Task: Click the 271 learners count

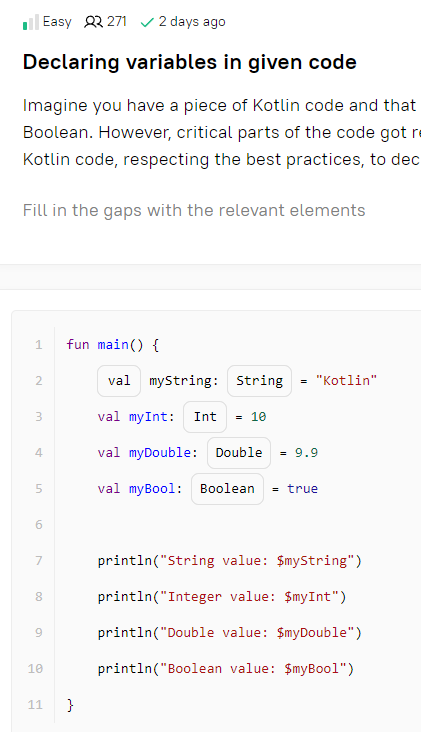Action: 117,22
